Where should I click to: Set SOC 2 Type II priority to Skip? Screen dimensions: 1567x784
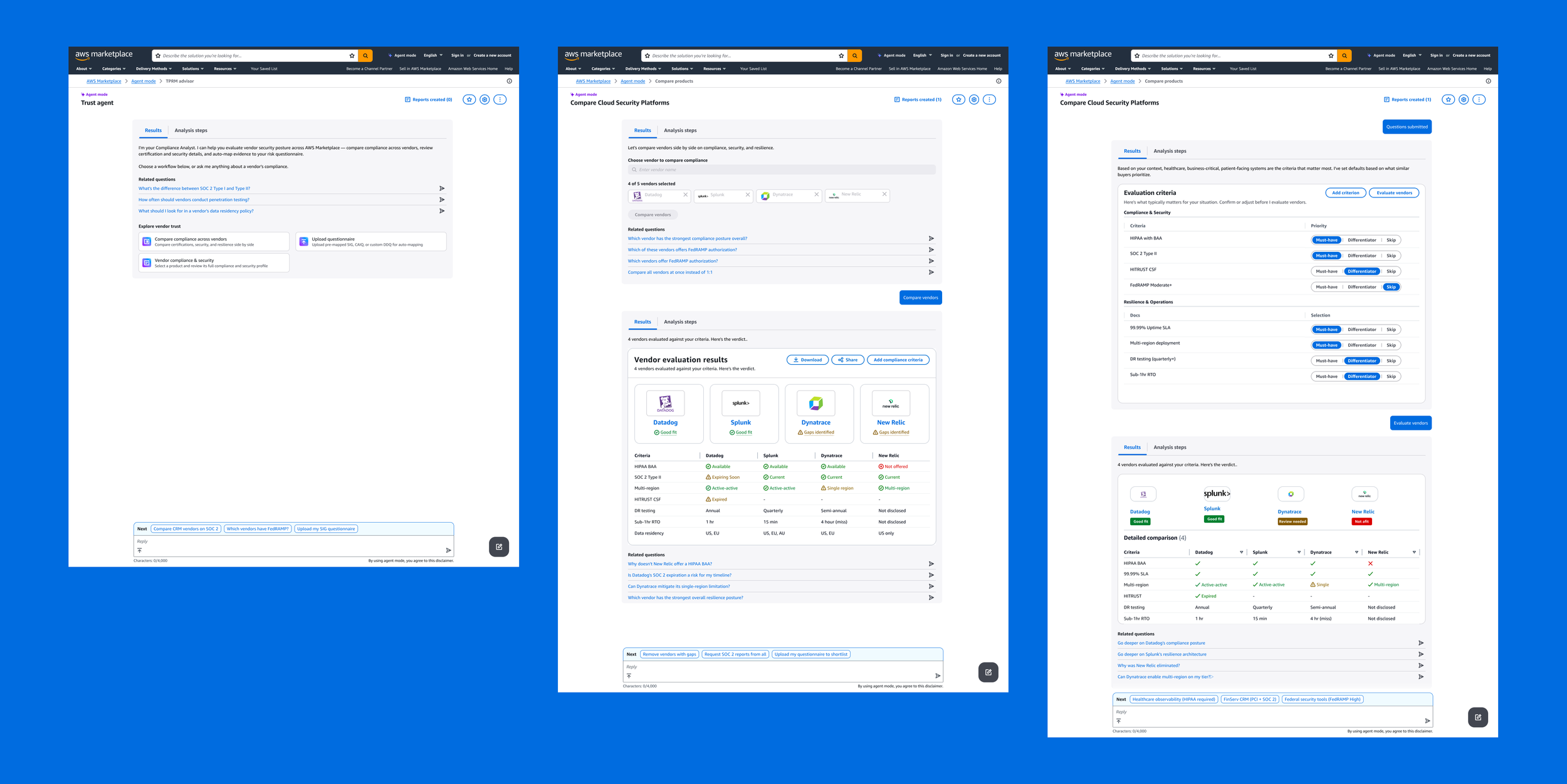tap(1391, 256)
